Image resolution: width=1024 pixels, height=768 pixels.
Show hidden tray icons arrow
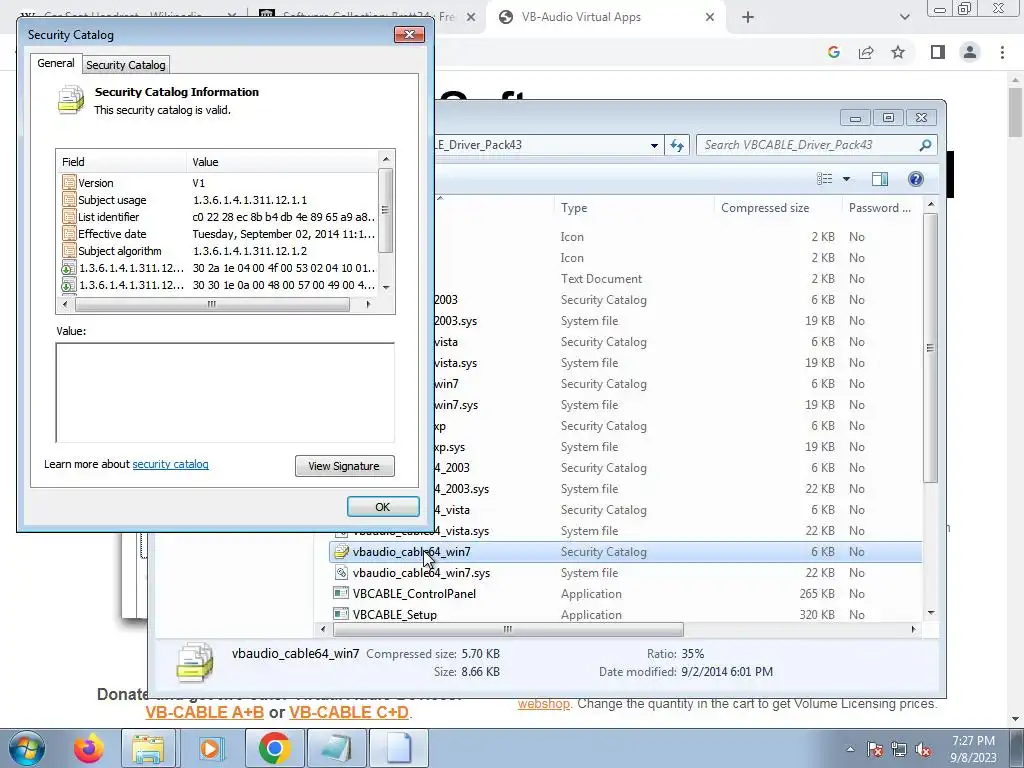click(850, 749)
